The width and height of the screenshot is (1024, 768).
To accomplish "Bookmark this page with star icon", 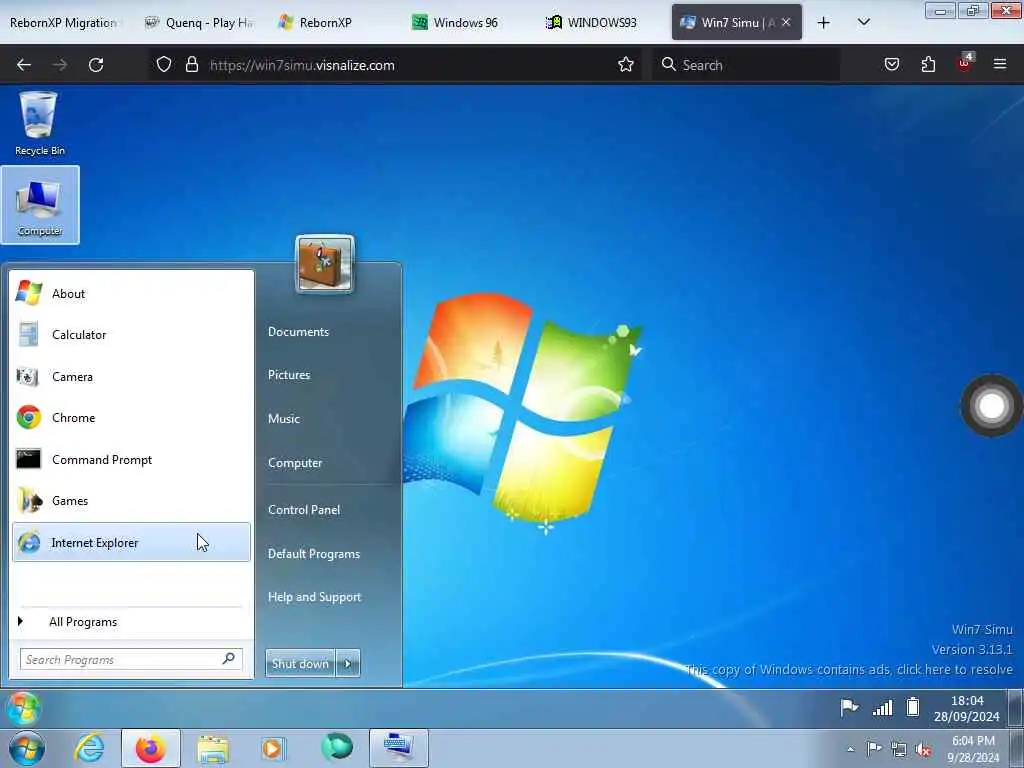I will [x=626, y=65].
